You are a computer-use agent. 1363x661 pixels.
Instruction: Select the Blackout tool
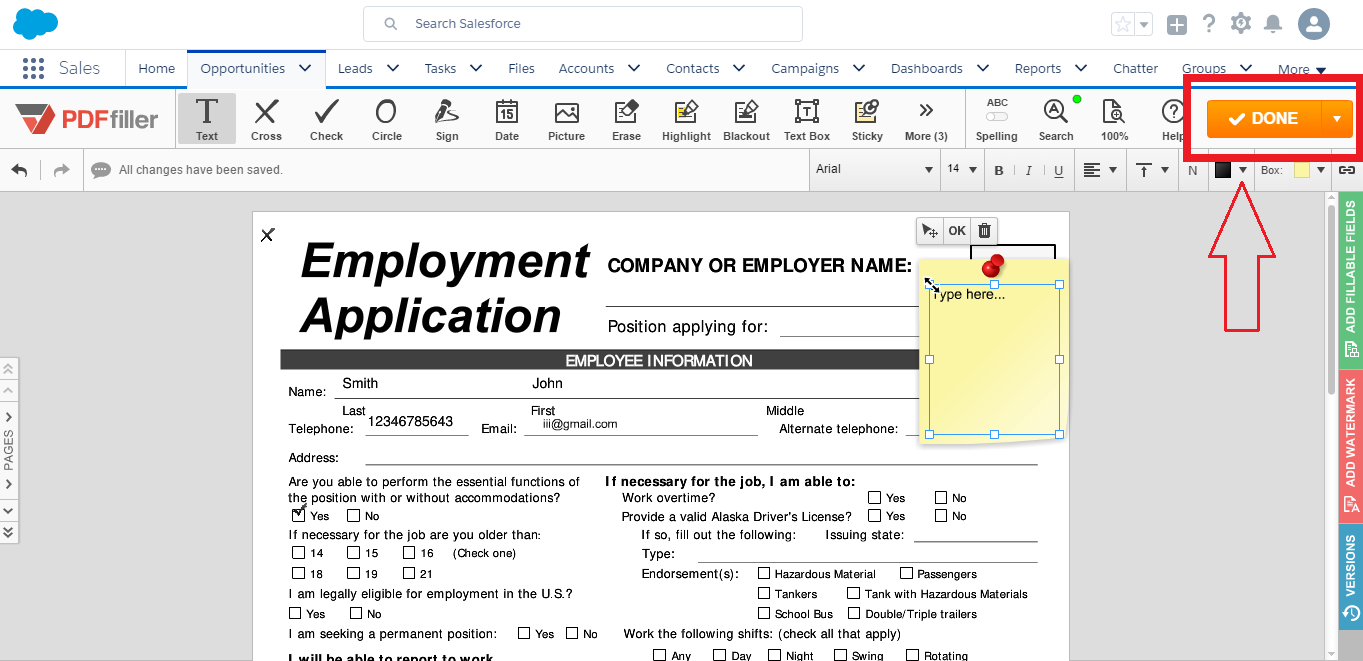pos(746,118)
